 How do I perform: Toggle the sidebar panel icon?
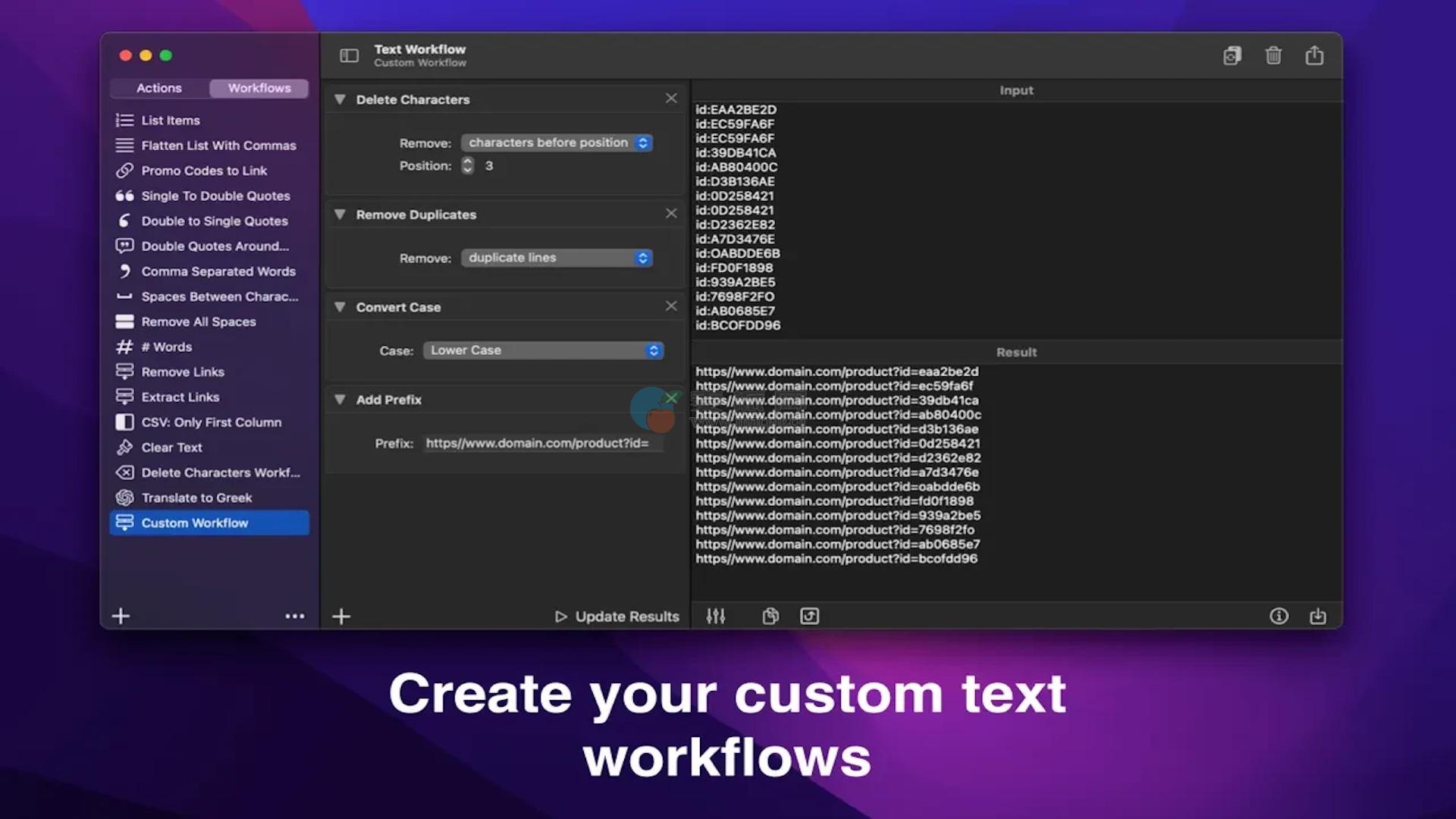[349, 55]
